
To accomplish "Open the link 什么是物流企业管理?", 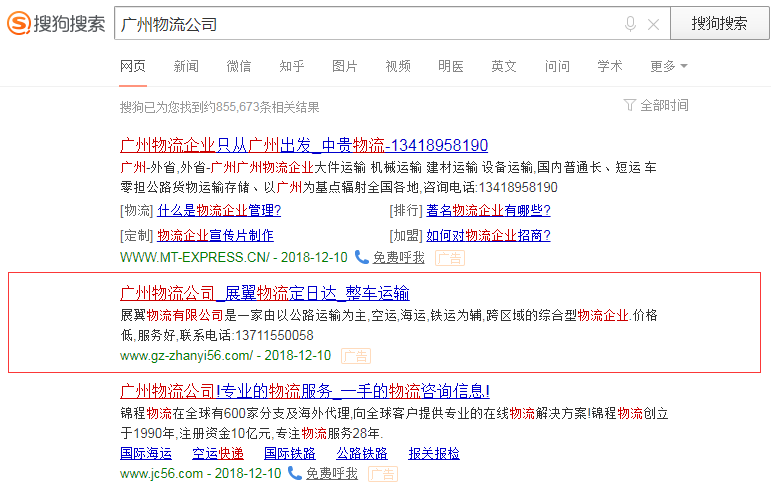I will pyautogui.click(x=219, y=211).
